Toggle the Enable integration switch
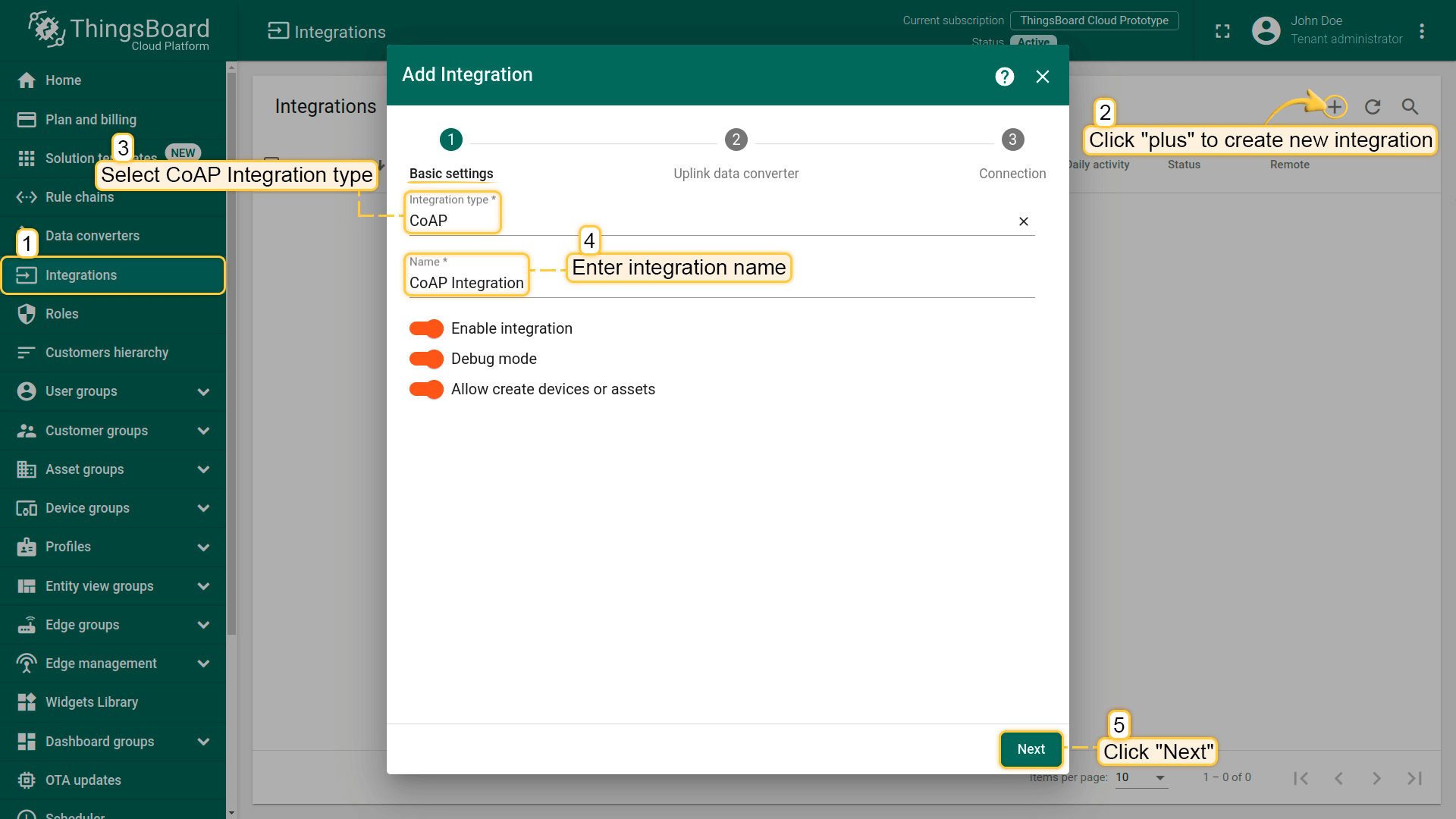Viewport: 1456px width, 819px height. [x=426, y=328]
